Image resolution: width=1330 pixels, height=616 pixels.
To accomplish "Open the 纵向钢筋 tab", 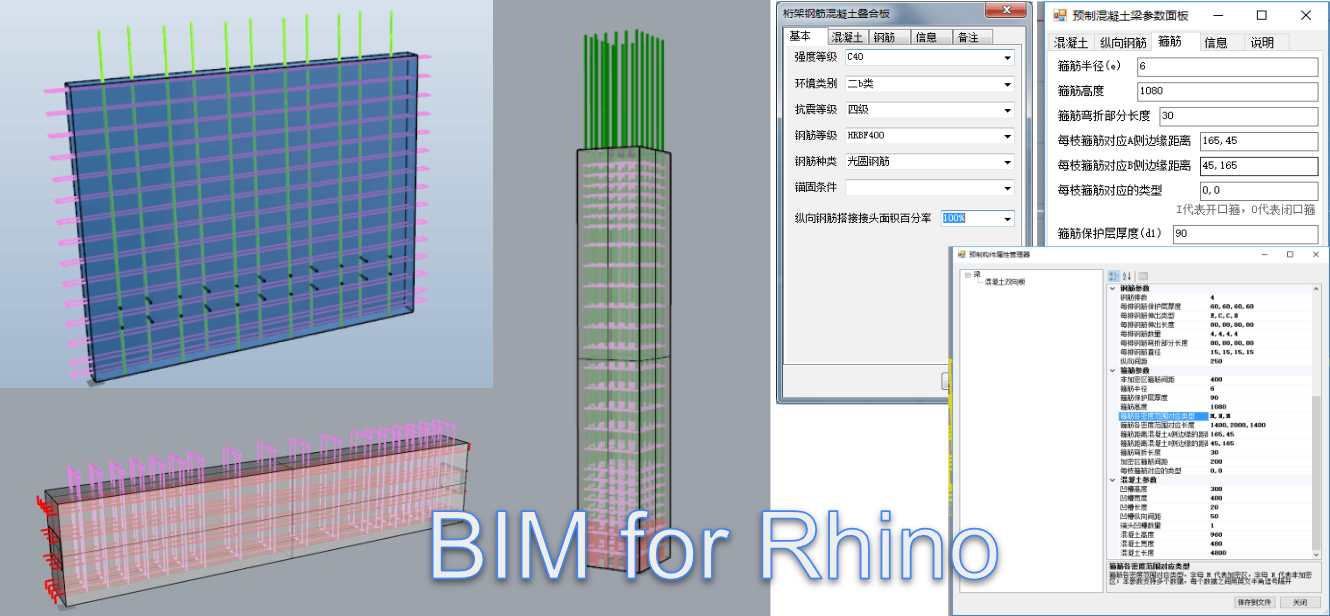I will (1122, 42).
